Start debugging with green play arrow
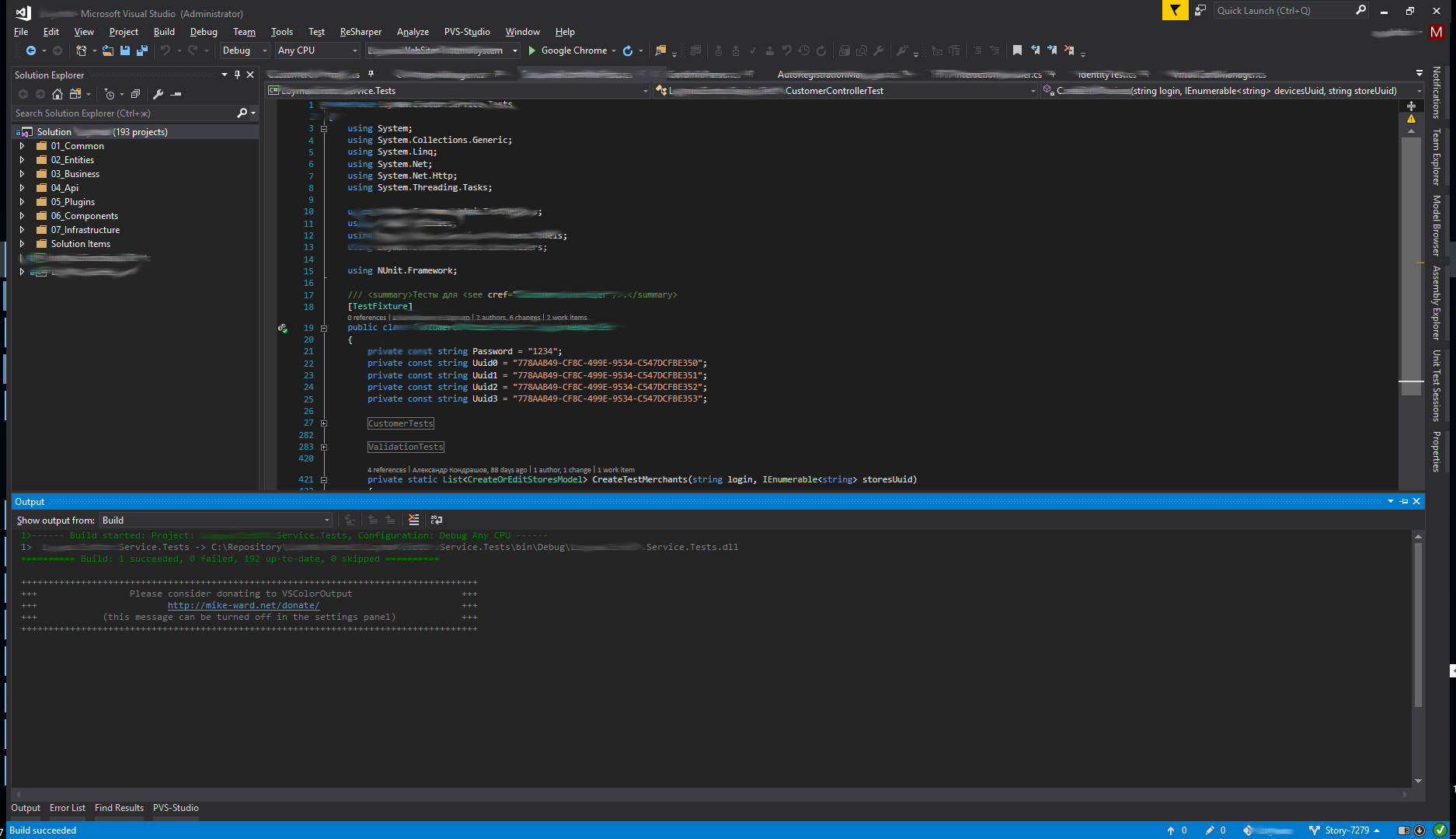 coord(532,50)
